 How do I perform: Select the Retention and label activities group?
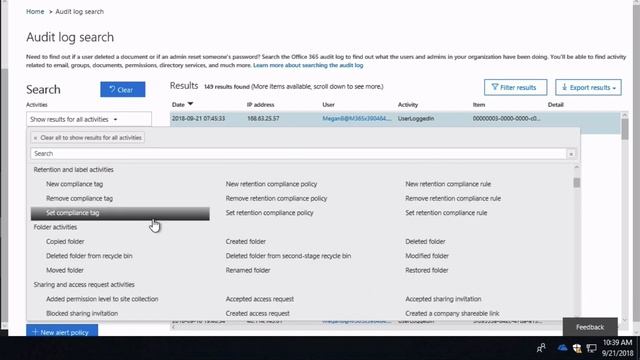click(x=73, y=169)
